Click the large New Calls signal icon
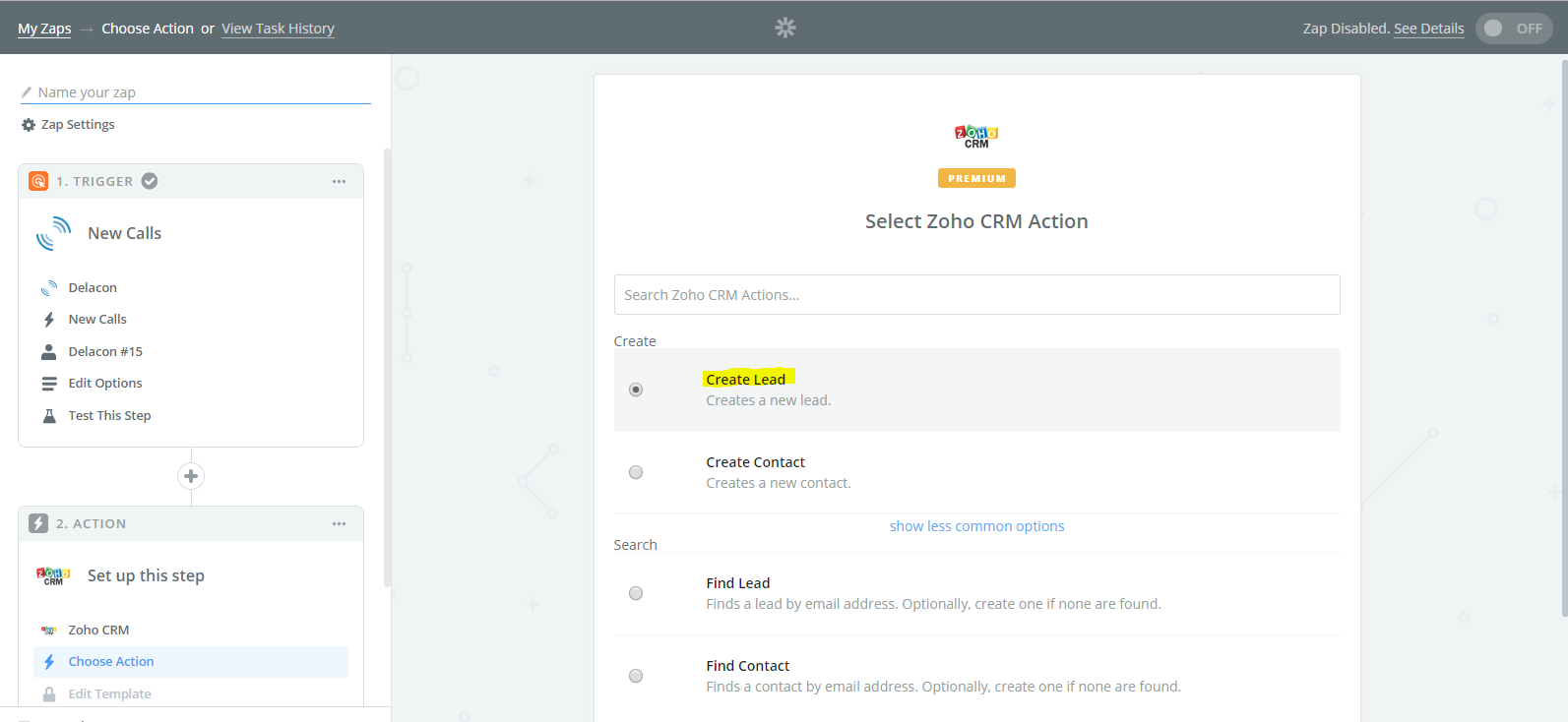Viewport: 1568px width, 722px height. (x=54, y=233)
